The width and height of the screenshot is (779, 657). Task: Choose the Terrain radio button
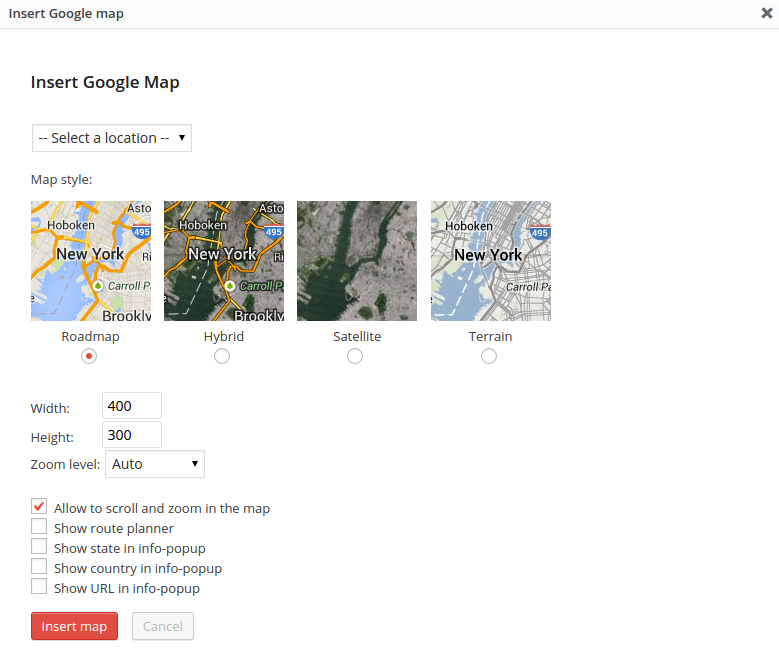coord(489,356)
